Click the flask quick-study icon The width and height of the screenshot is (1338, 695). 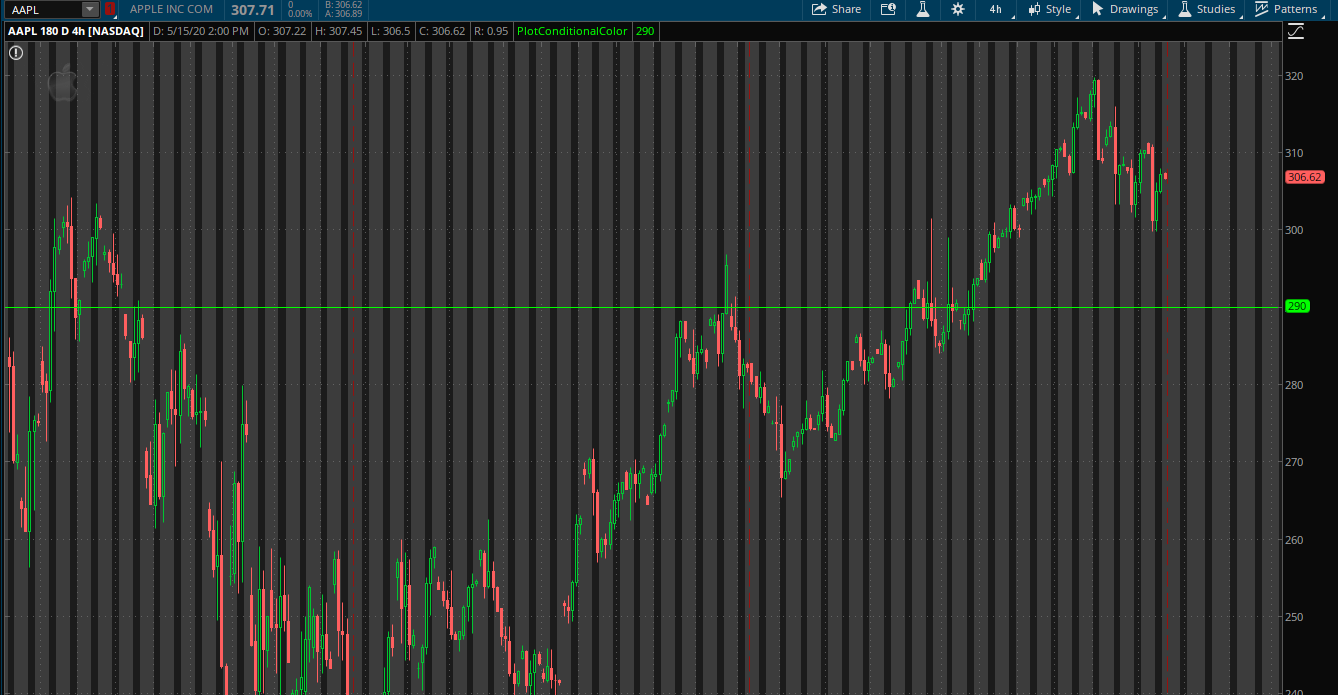point(923,9)
